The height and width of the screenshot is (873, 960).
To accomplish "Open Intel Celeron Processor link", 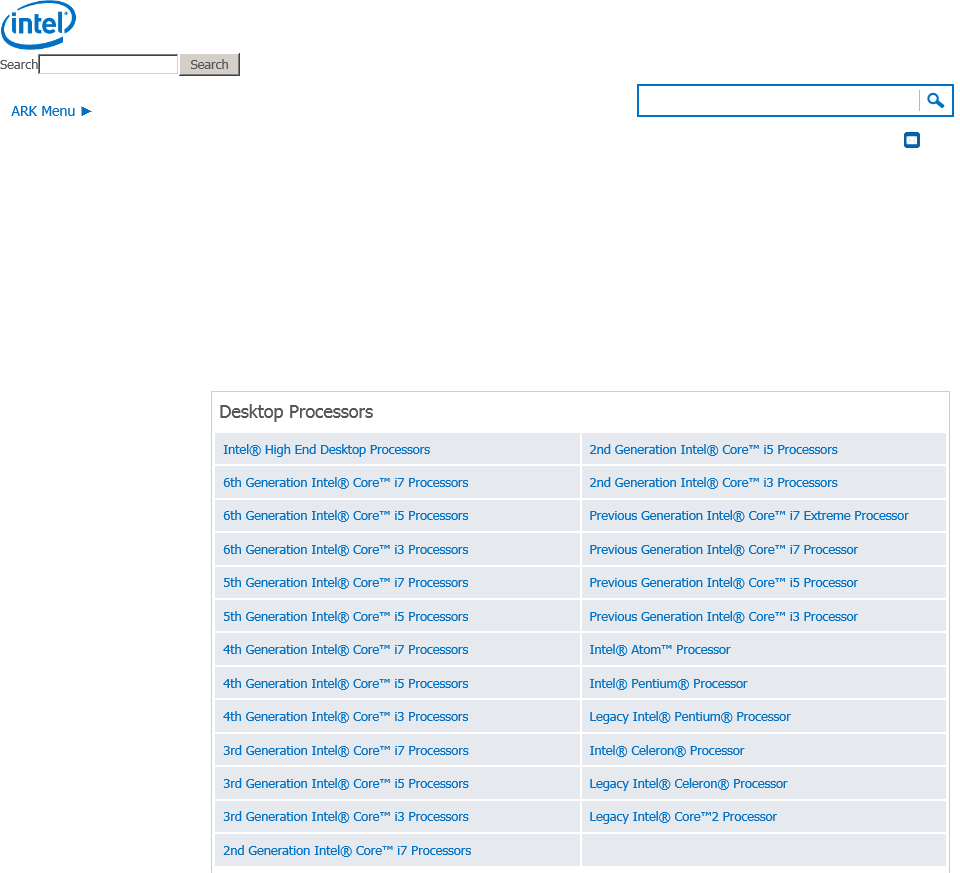I will tap(667, 751).
